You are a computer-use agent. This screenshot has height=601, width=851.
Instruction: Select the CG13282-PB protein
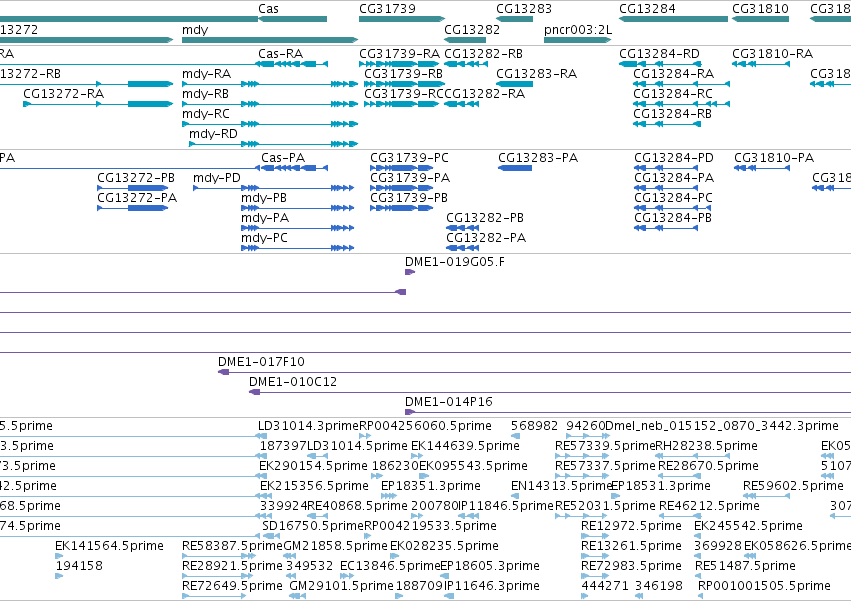(462, 229)
